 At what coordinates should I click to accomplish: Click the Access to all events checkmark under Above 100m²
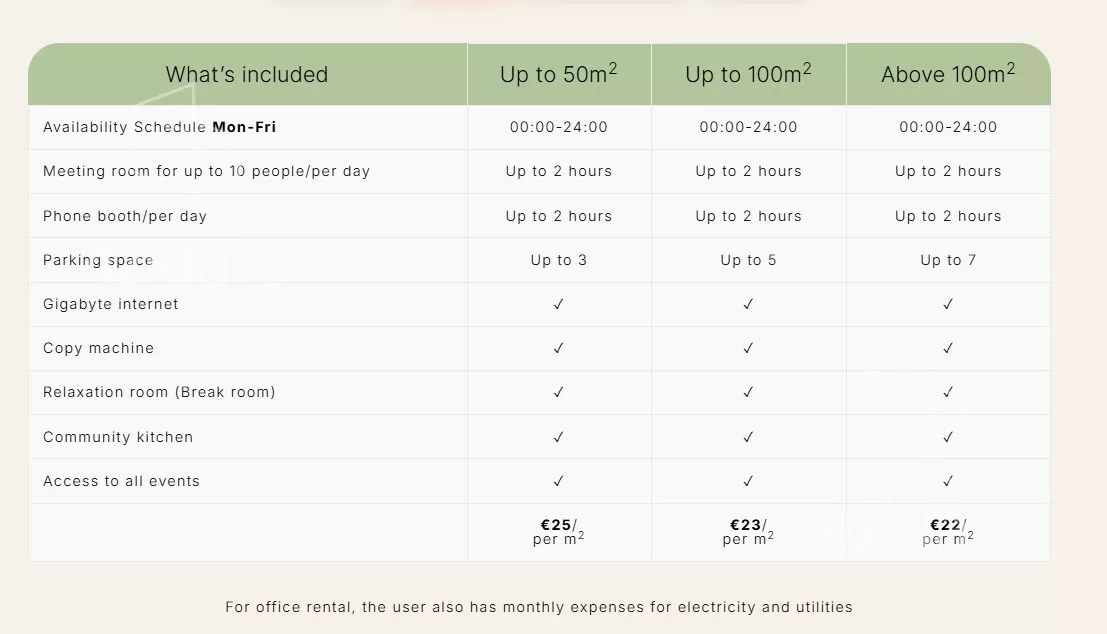(948, 481)
